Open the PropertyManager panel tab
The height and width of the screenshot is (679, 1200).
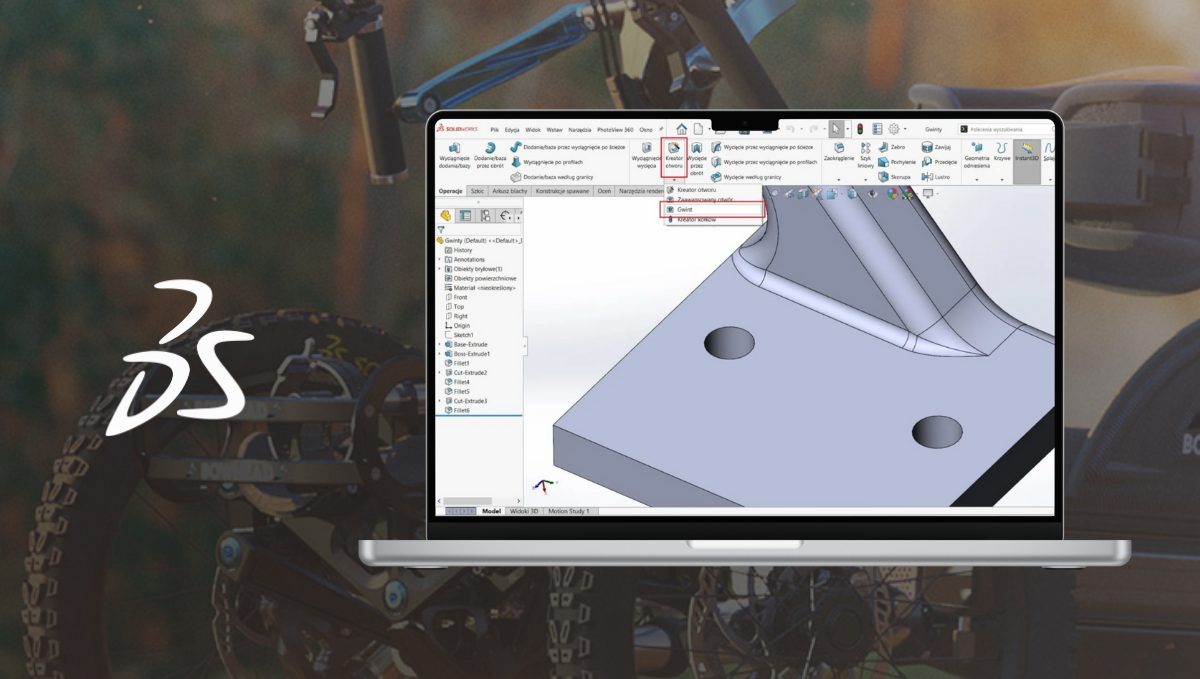465,215
